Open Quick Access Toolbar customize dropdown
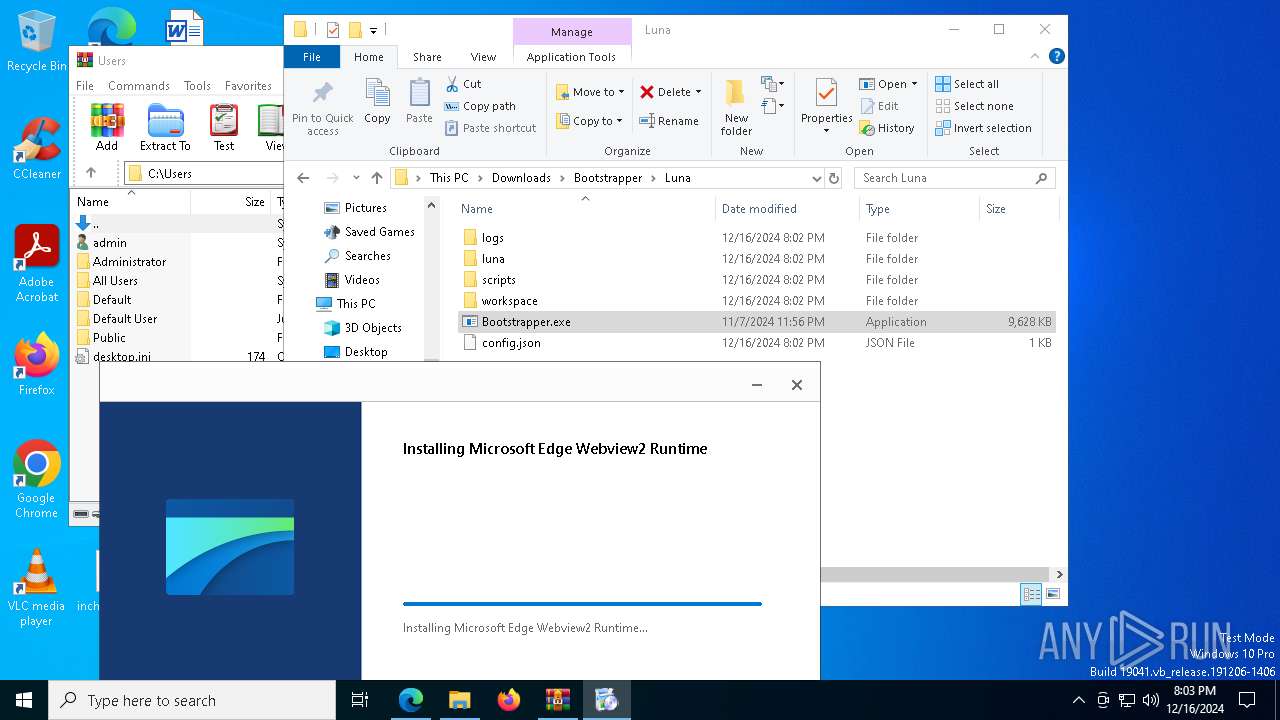1280x720 pixels. 373,30
